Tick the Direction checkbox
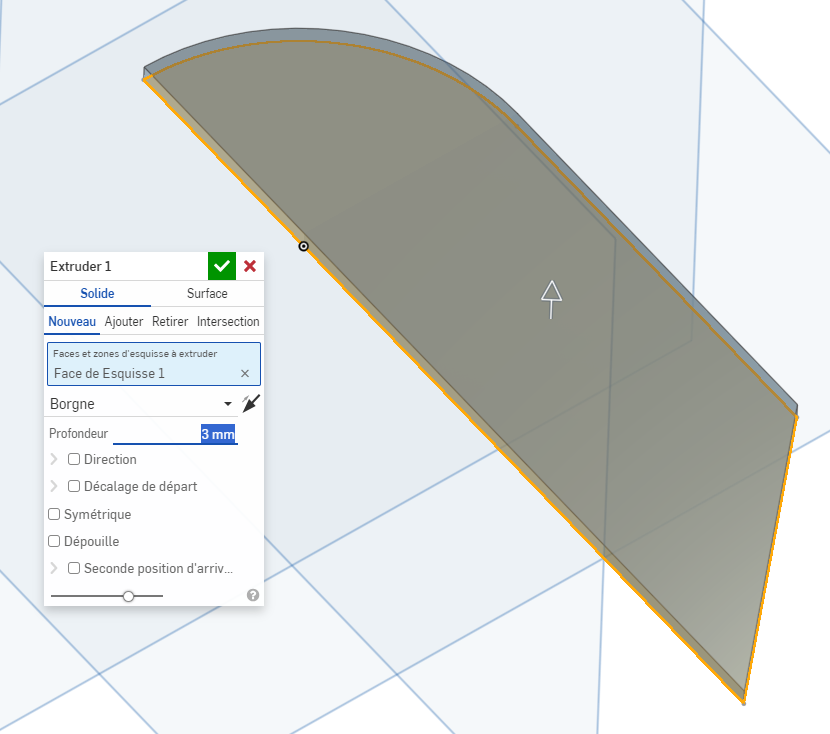The image size is (830, 734). (74, 460)
